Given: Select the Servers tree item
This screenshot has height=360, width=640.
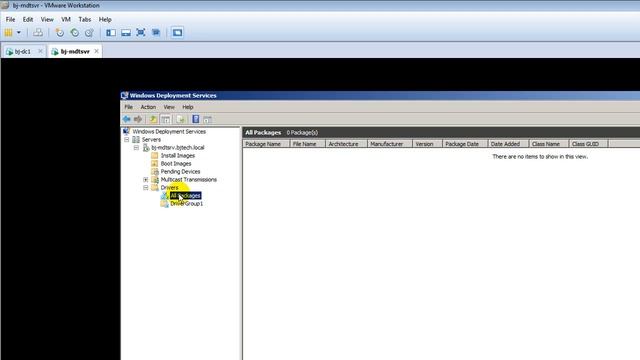Looking at the screenshot, I should coord(151,140).
